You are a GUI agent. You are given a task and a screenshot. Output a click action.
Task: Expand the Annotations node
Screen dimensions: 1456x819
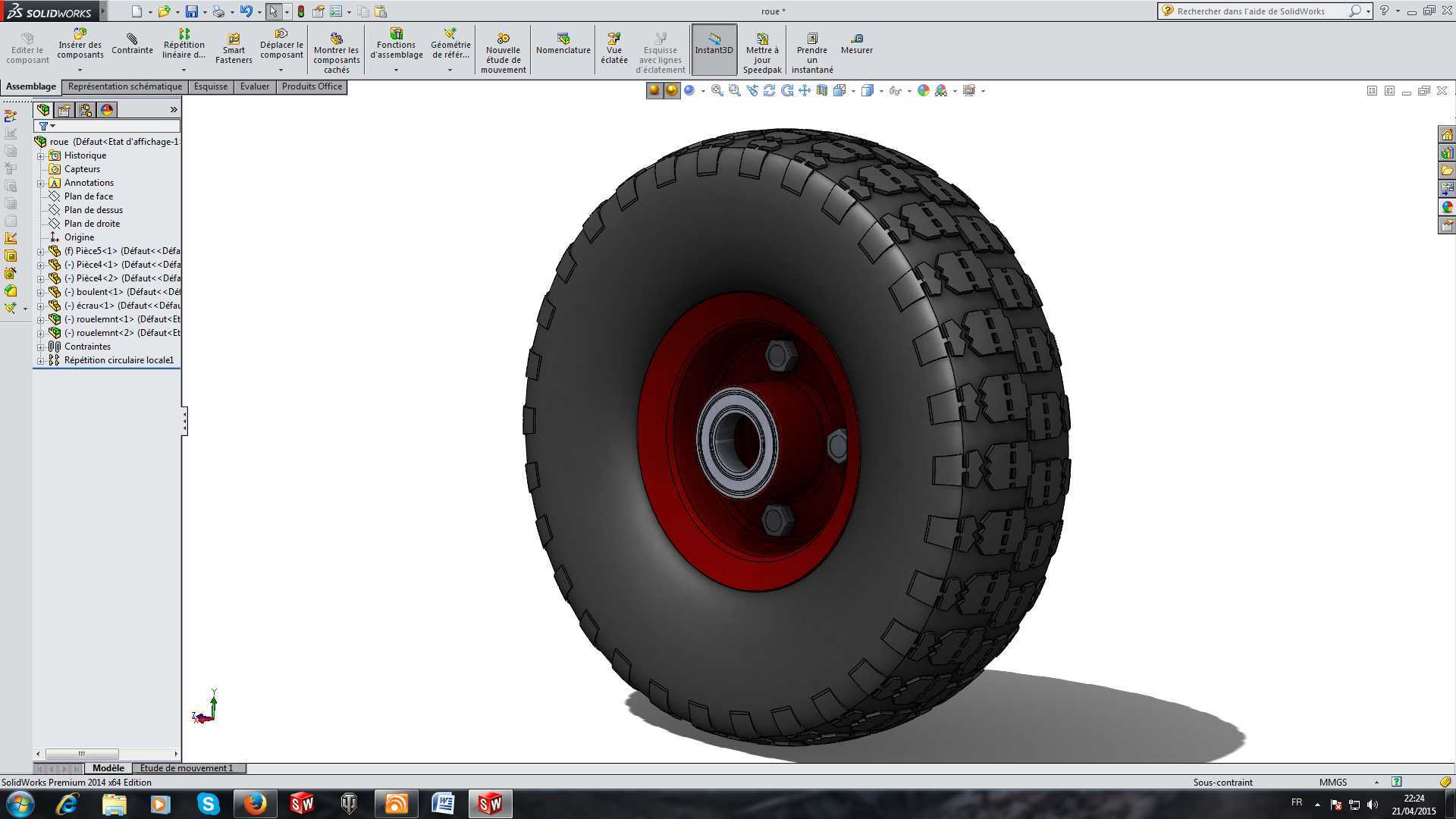[x=41, y=184]
